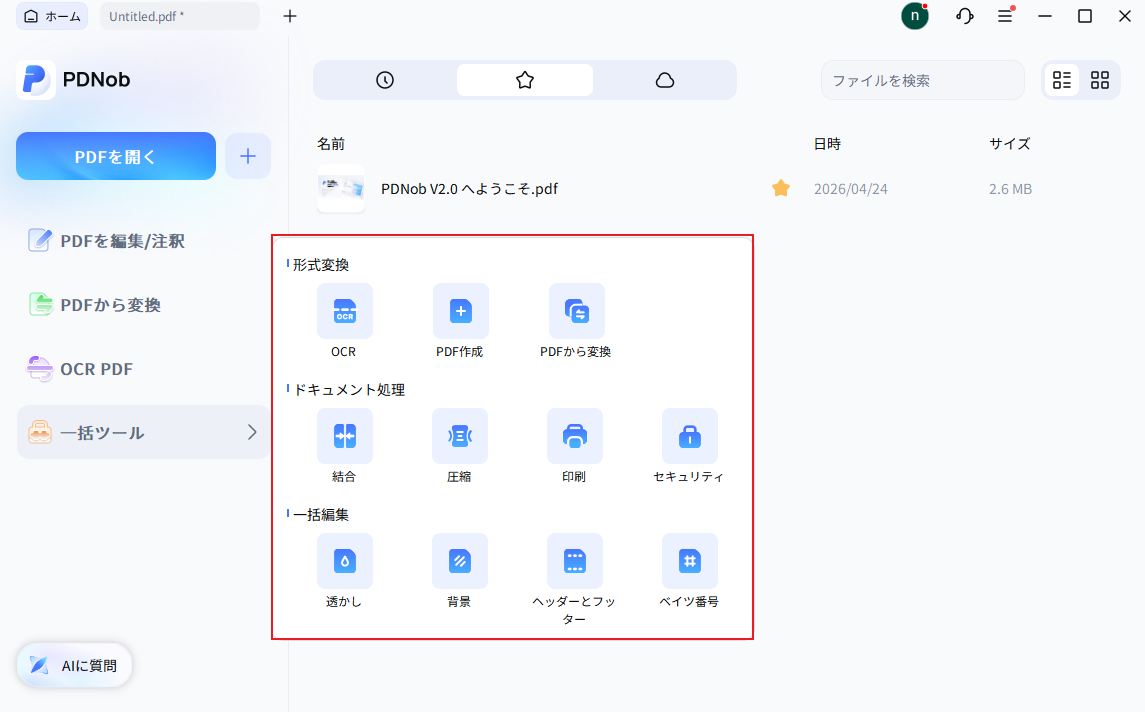Unstar PDNob V2.0 へようこそ.pdf favorite star

click(x=781, y=188)
